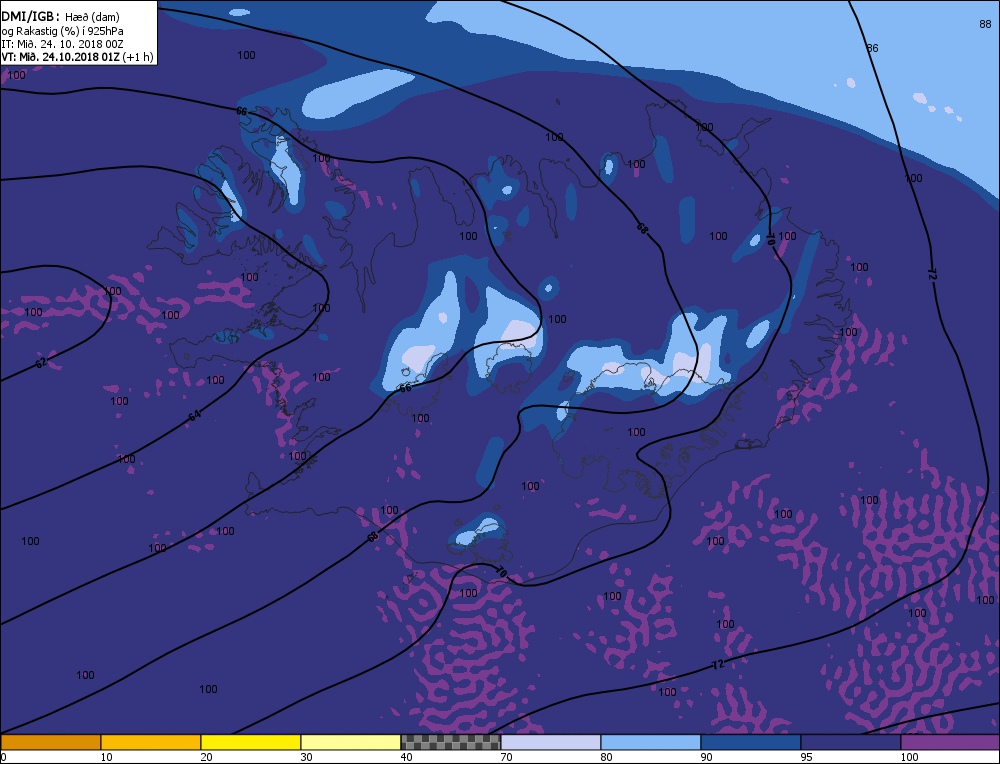Click the legend scale's '20' tick label
Screen dimensions: 1000x764
pos(207,757)
